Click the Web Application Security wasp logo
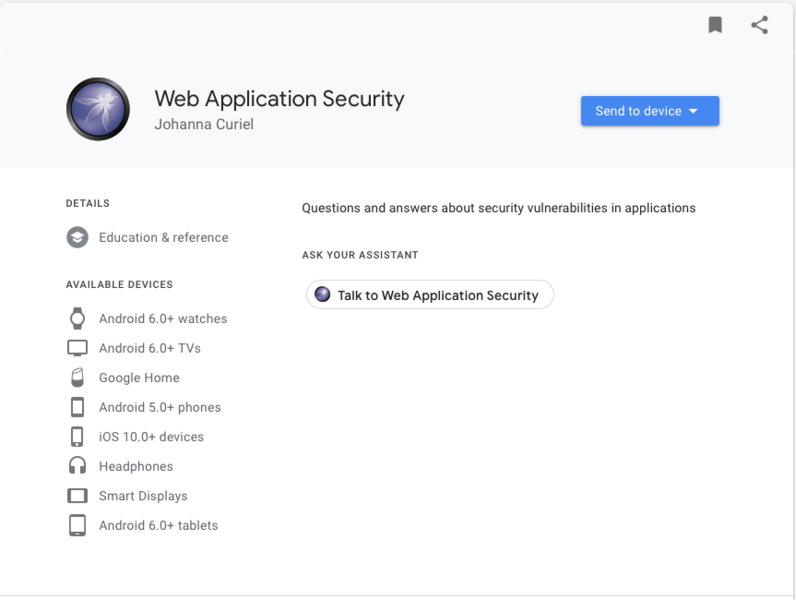The height and width of the screenshot is (600, 796). click(x=98, y=109)
